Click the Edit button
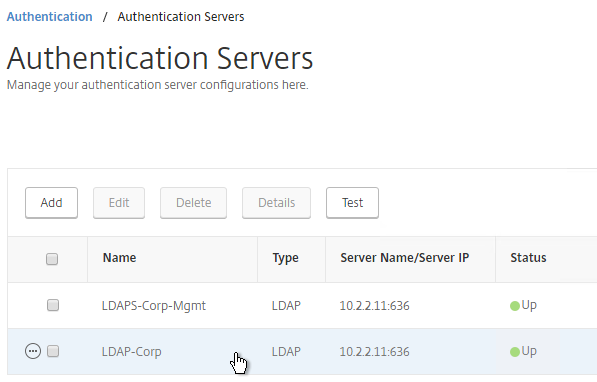Viewport: 597px width, 382px height. 119,203
